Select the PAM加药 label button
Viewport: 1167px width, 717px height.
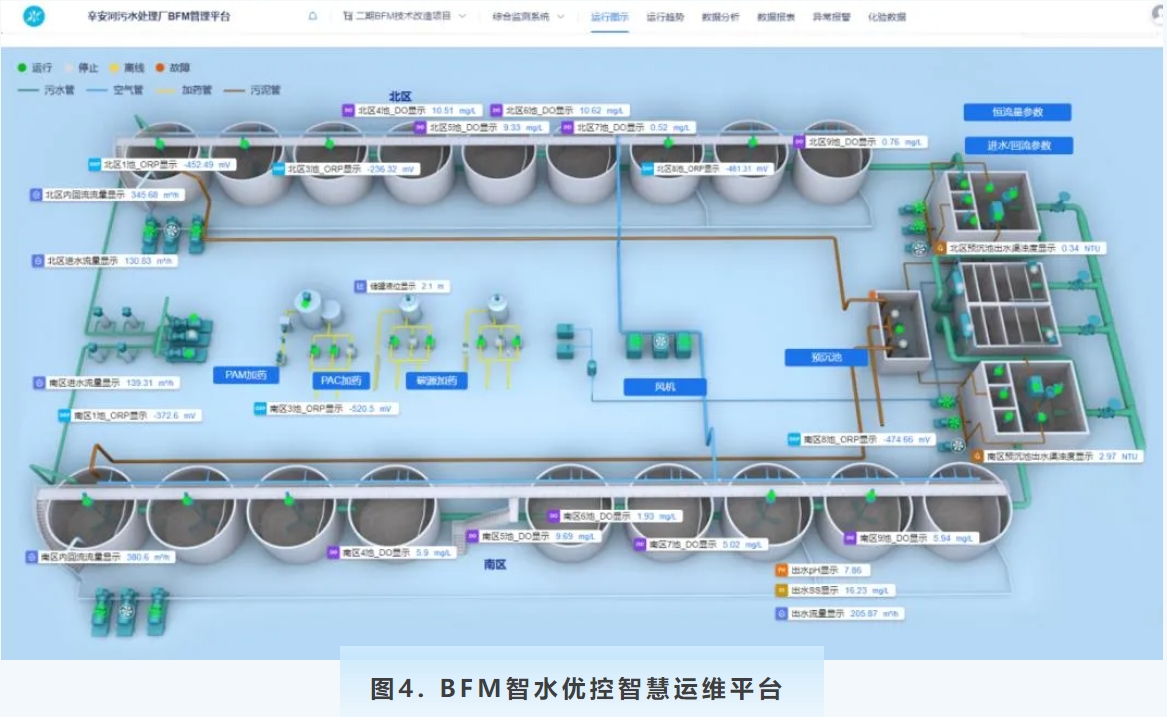(x=245, y=376)
